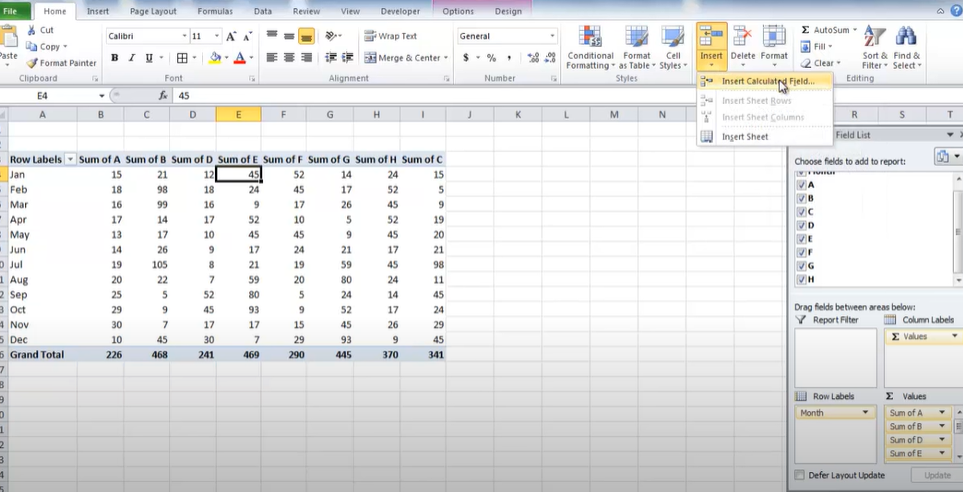Open Sum of D field dropdown
Image resolution: width=963 pixels, height=492 pixels.
click(x=942, y=440)
